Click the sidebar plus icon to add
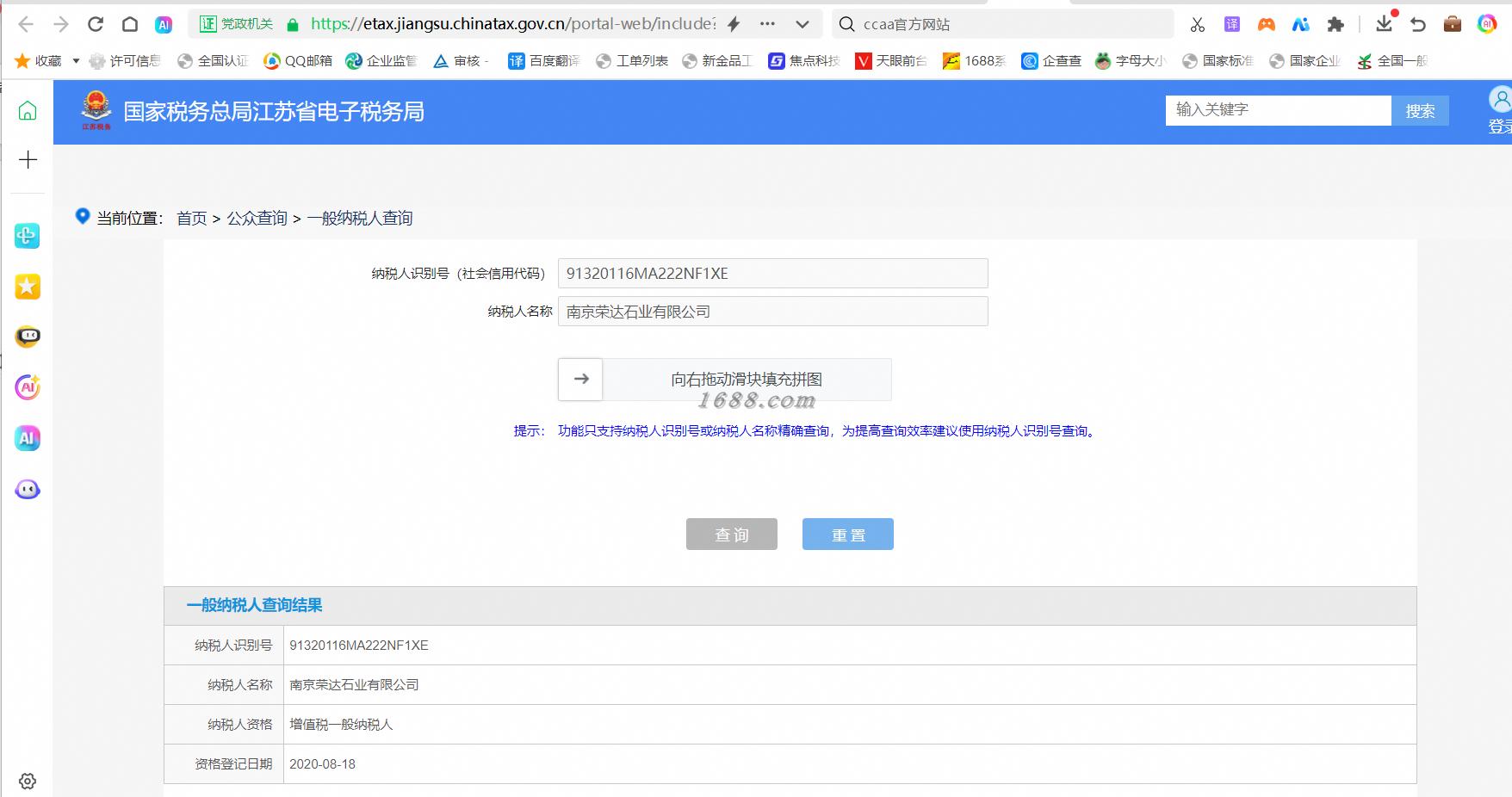Viewport: 1512px width, 797px height. click(x=28, y=159)
